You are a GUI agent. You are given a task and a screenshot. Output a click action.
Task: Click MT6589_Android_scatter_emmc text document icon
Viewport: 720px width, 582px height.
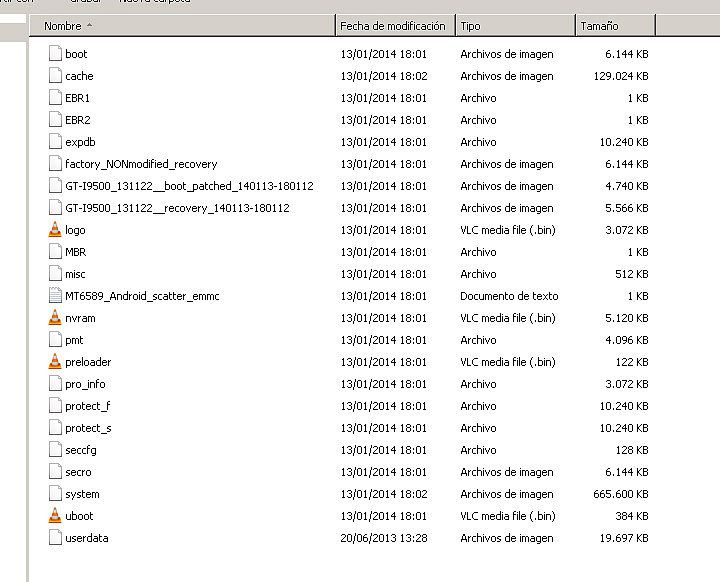[55, 295]
